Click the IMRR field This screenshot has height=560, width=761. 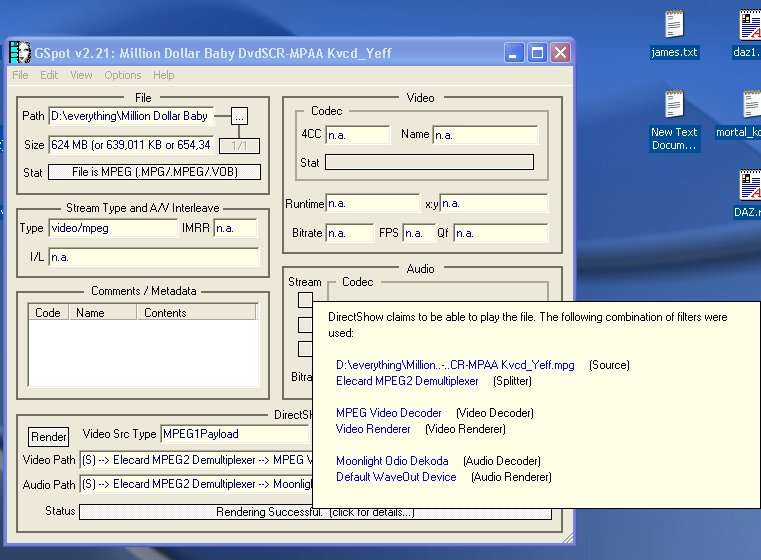235,228
